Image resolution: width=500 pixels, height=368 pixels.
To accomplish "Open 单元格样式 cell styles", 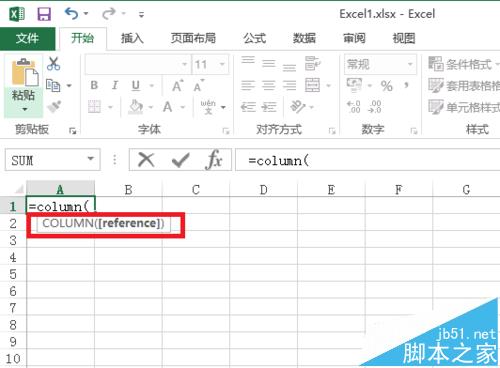I will (464, 107).
